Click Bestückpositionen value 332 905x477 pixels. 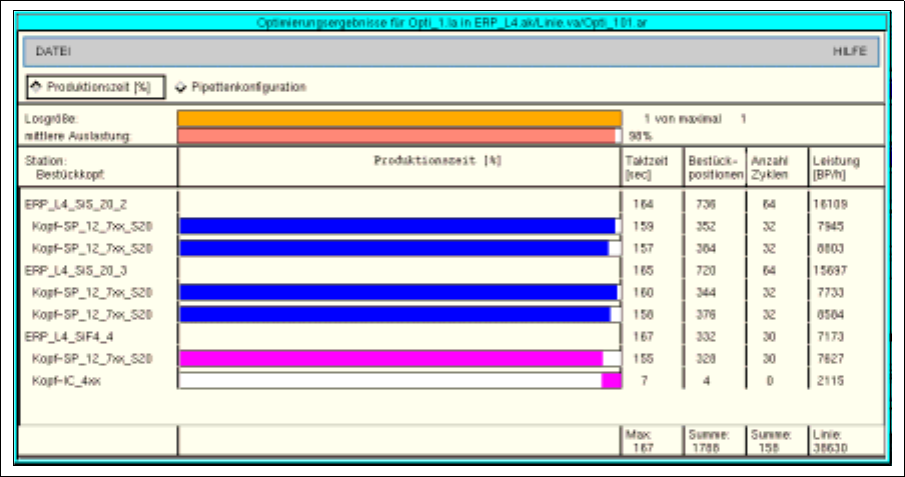(705, 337)
